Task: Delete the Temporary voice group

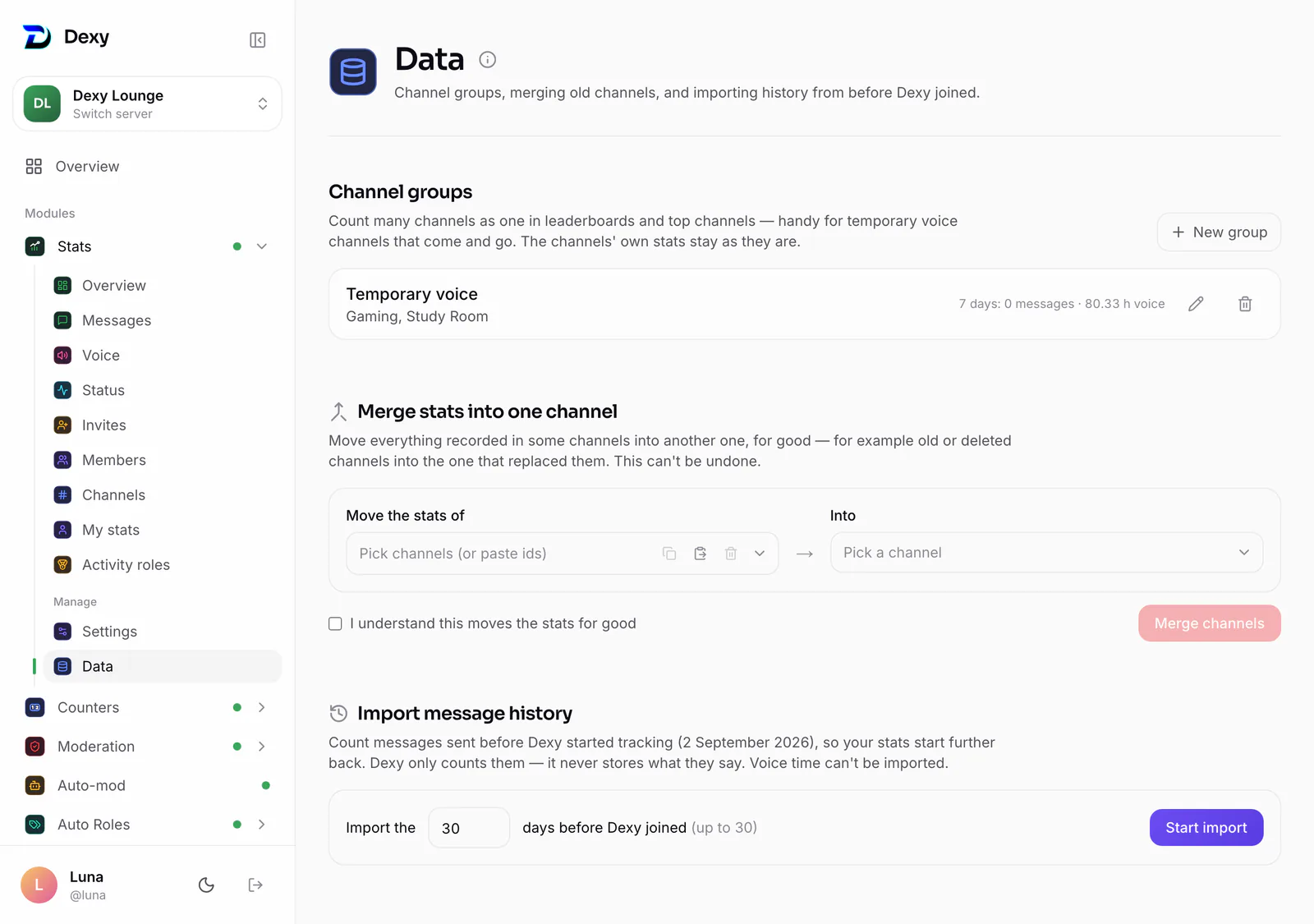Action: pos(1245,304)
